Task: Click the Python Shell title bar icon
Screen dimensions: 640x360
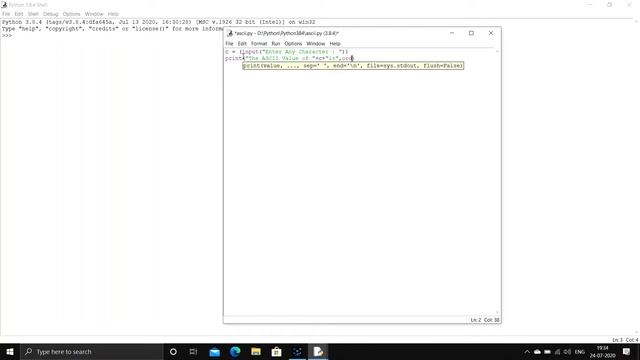Action: tap(4, 4)
